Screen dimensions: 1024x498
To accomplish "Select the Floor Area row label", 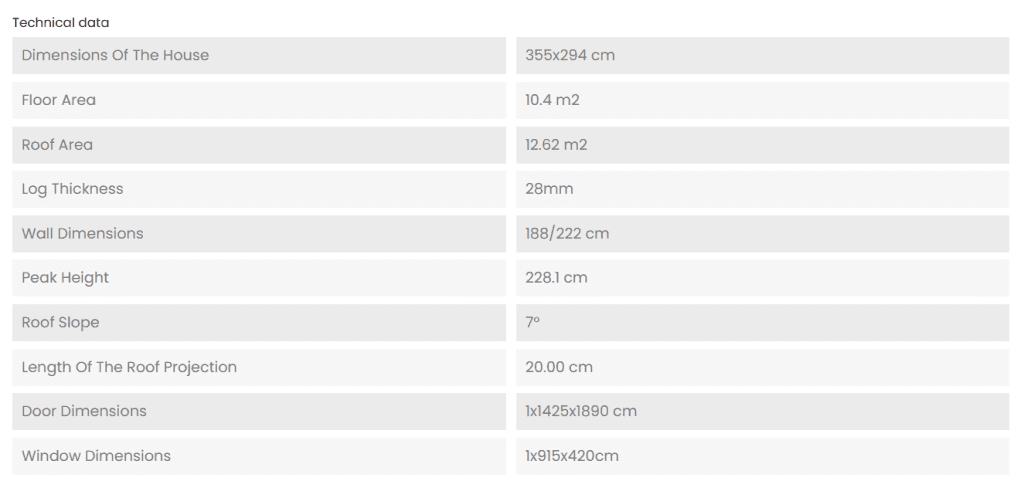I will [59, 100].
